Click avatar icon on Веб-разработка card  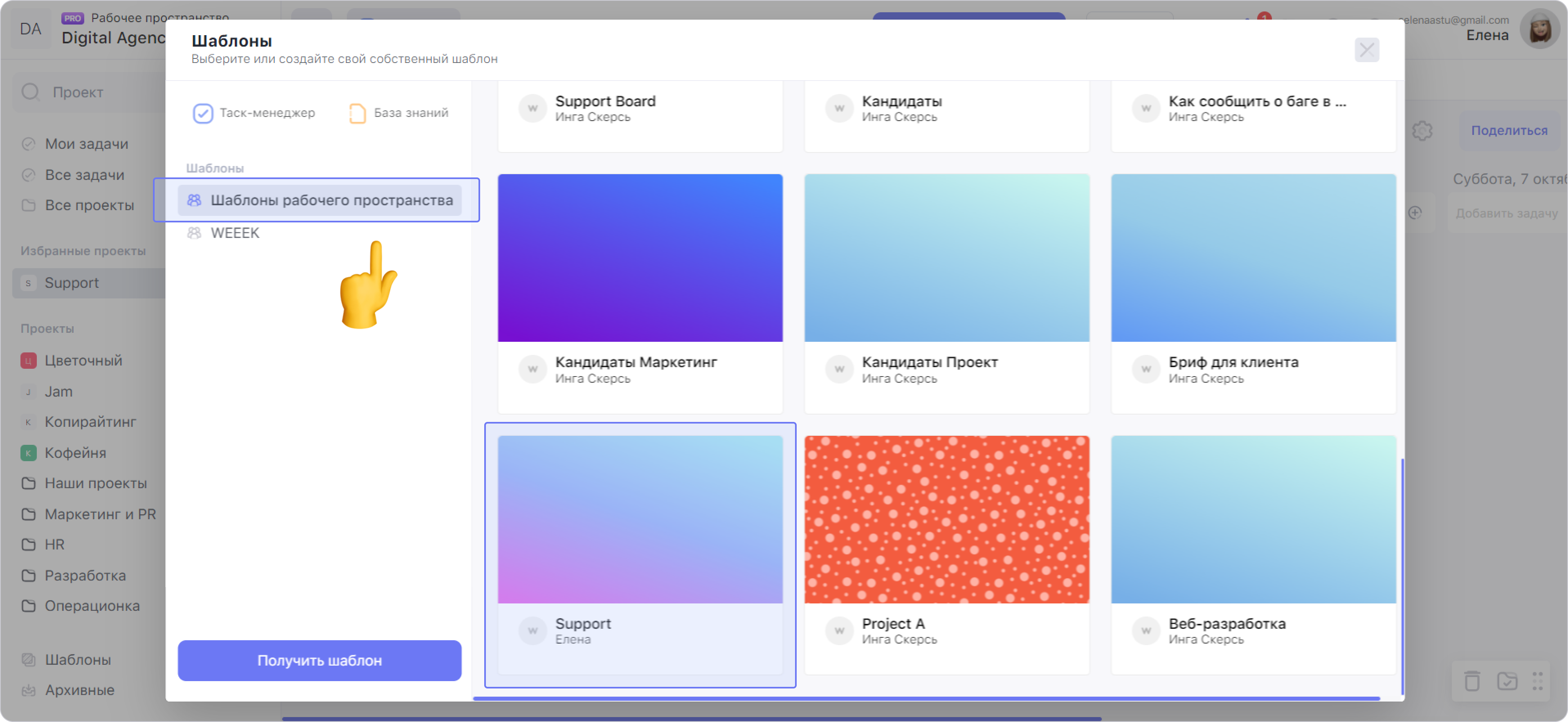click(x=1146, y=631)
